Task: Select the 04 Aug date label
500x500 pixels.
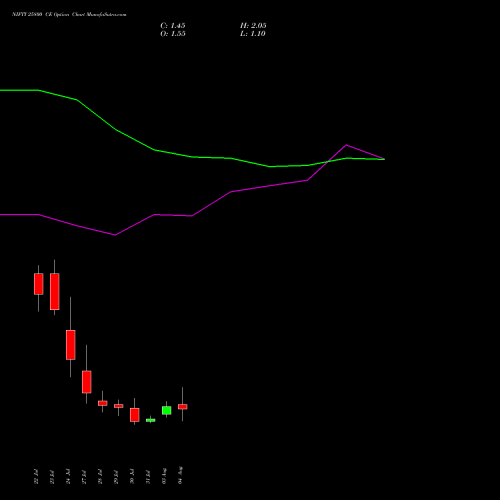Action: click(x=180, y=476)
